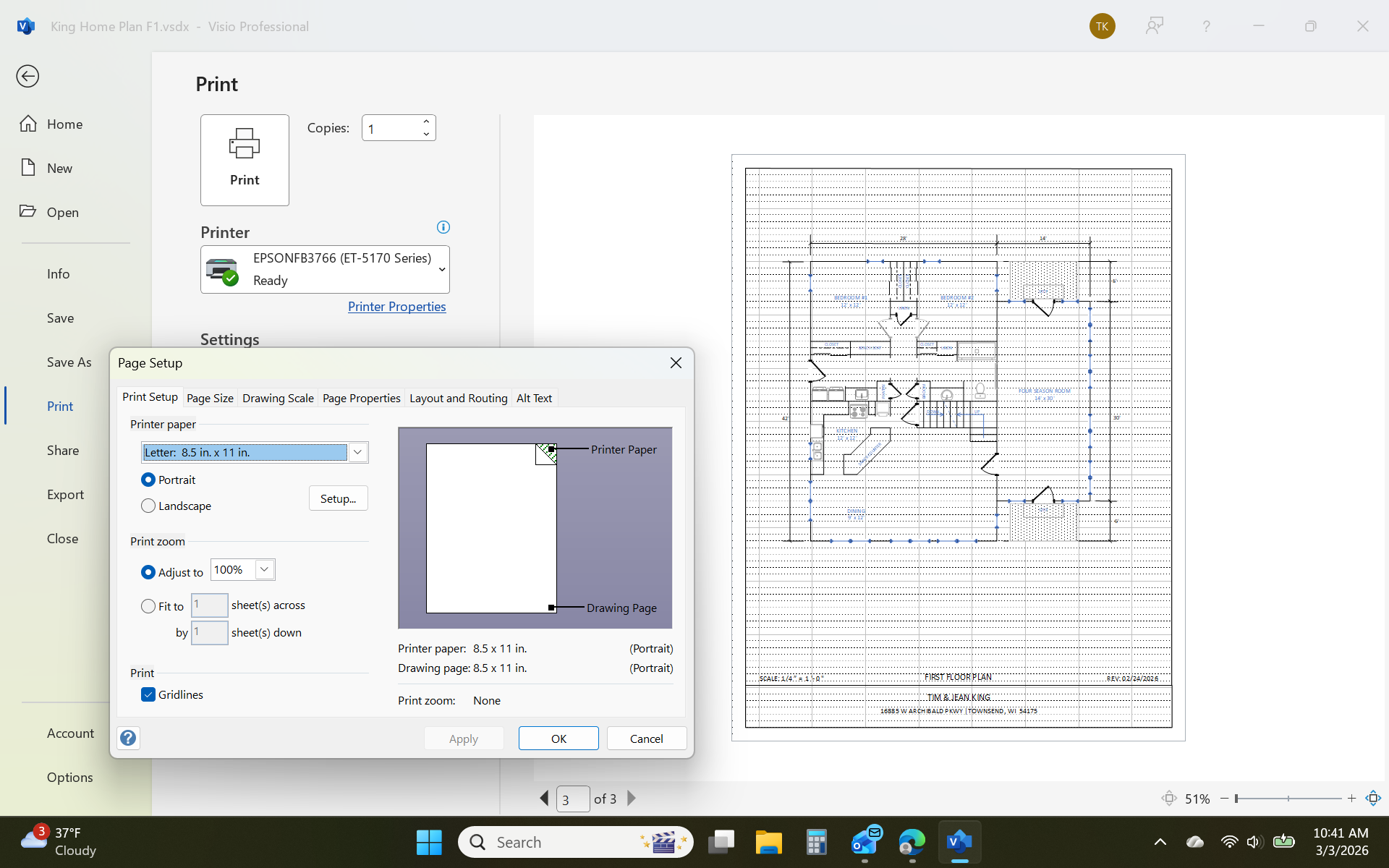Select the Fit to radio option
1389x868 pixels.
point(148,606)
